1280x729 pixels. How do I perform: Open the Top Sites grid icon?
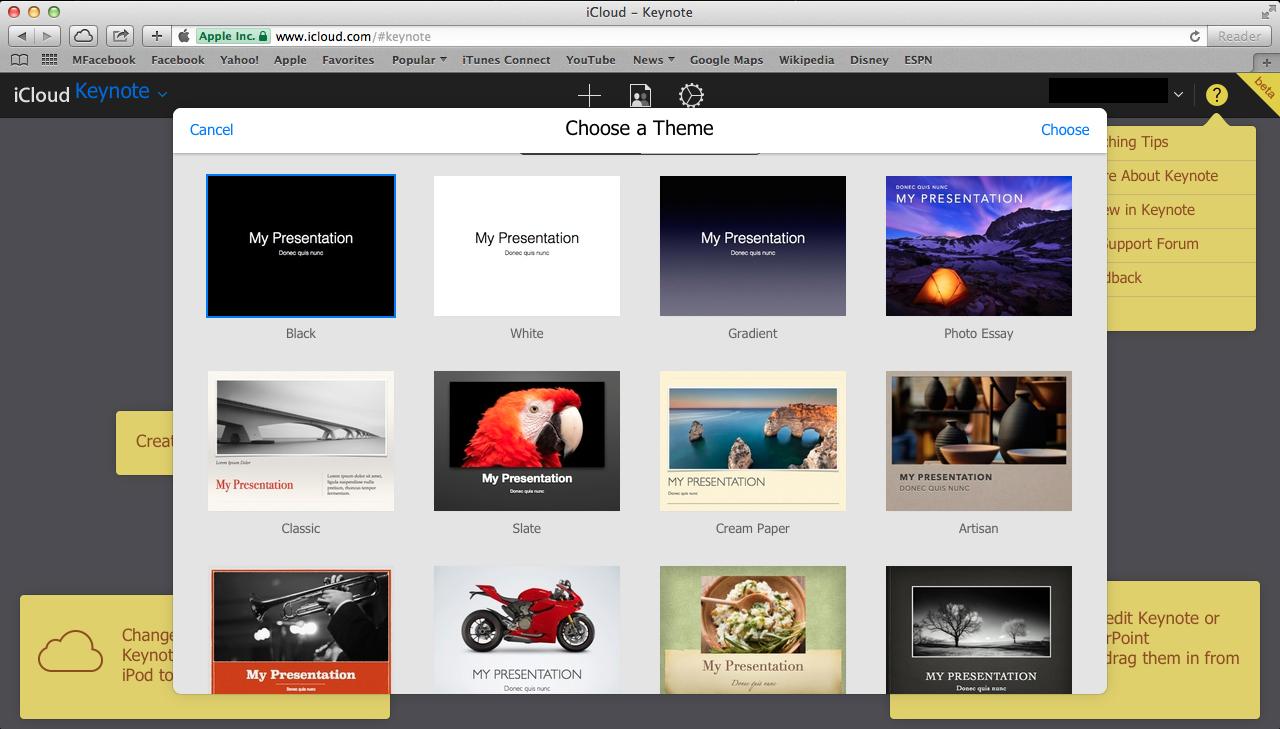pos(49,60)
